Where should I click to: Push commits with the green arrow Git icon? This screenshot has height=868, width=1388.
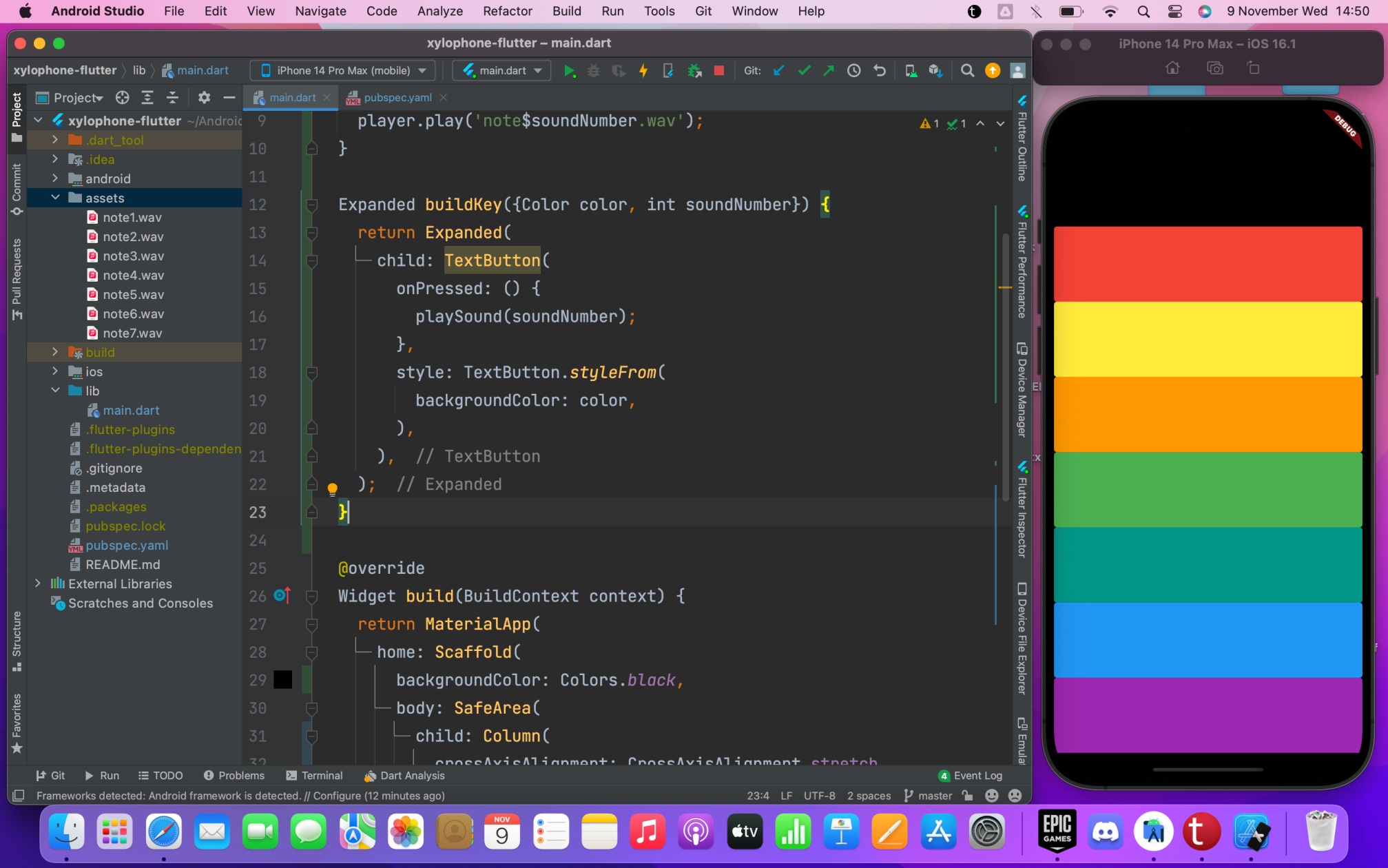tap(829, 70)
